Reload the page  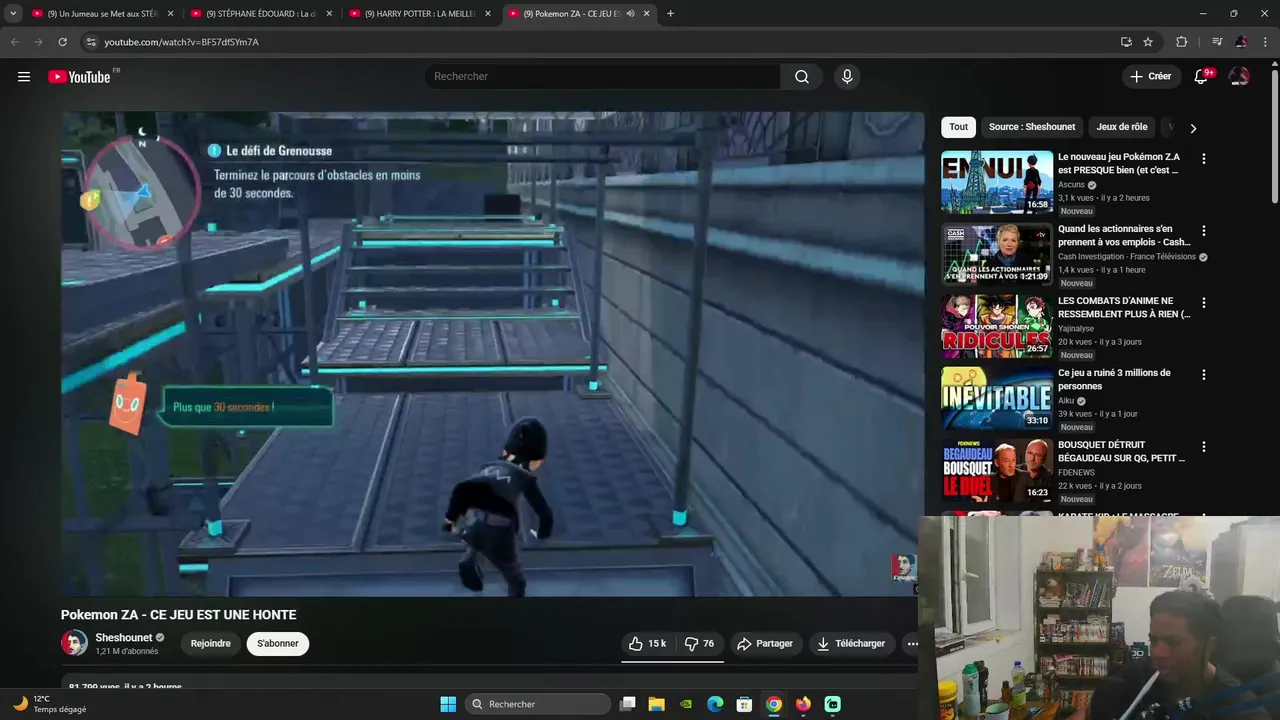62,42
